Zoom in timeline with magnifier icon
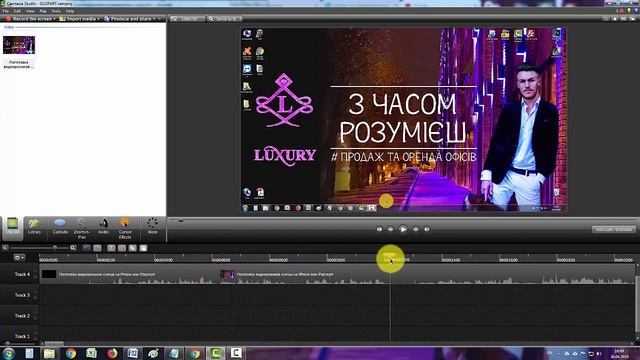 coord(73,248)
